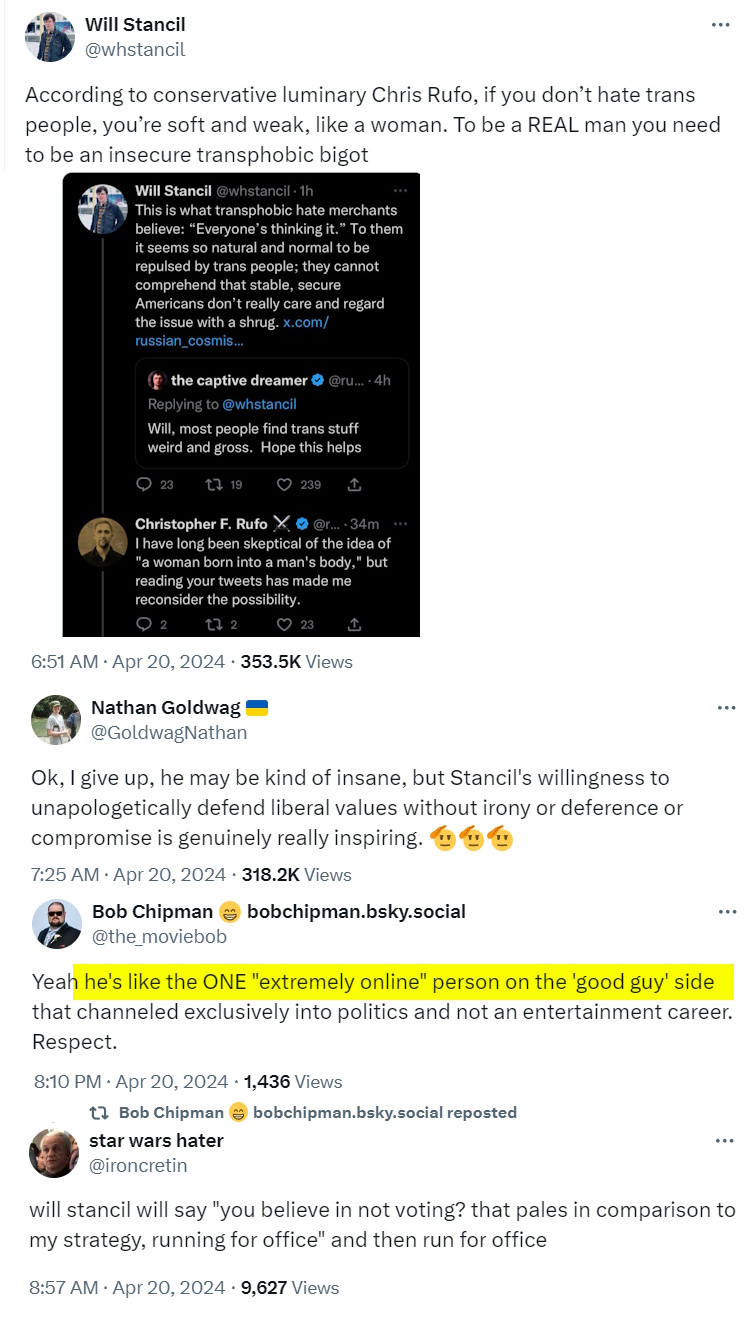Open more options on Bob Chipman's tweet
The height and width of the screenshot is (1322, 752).
pos(726,911)
